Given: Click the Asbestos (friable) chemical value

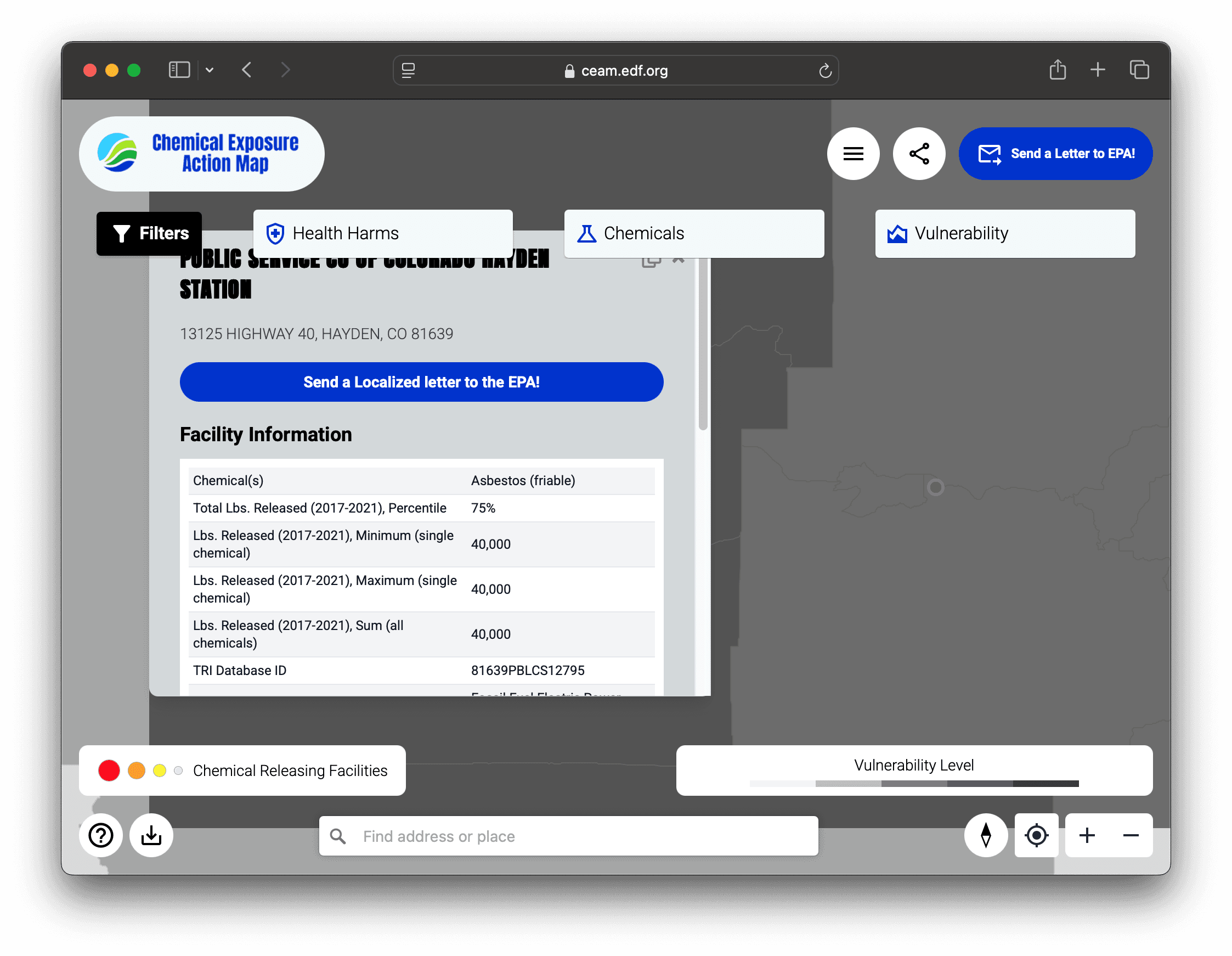Looking at the screenshot, I should click(x=523, y=480).
